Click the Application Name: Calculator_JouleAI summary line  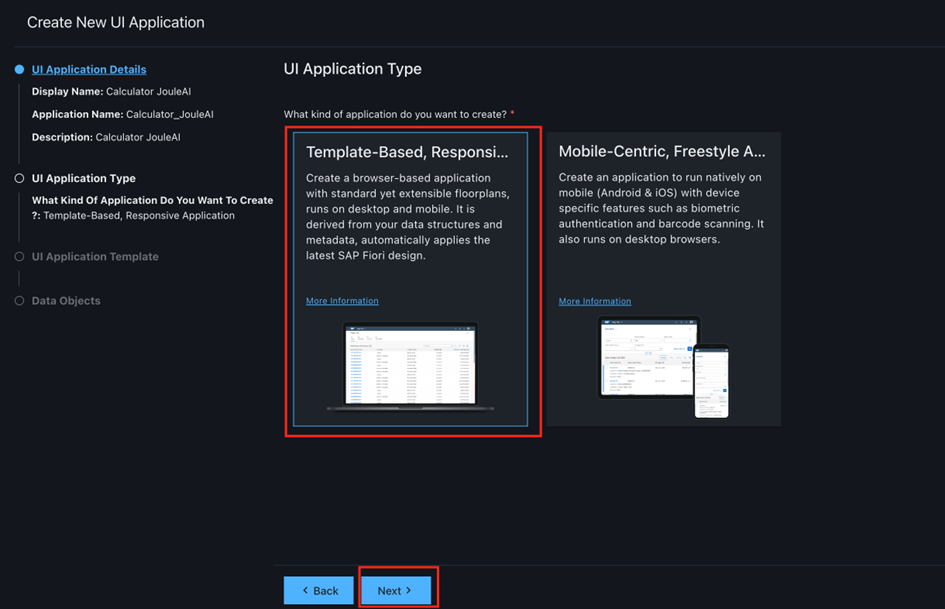[122, 115]
